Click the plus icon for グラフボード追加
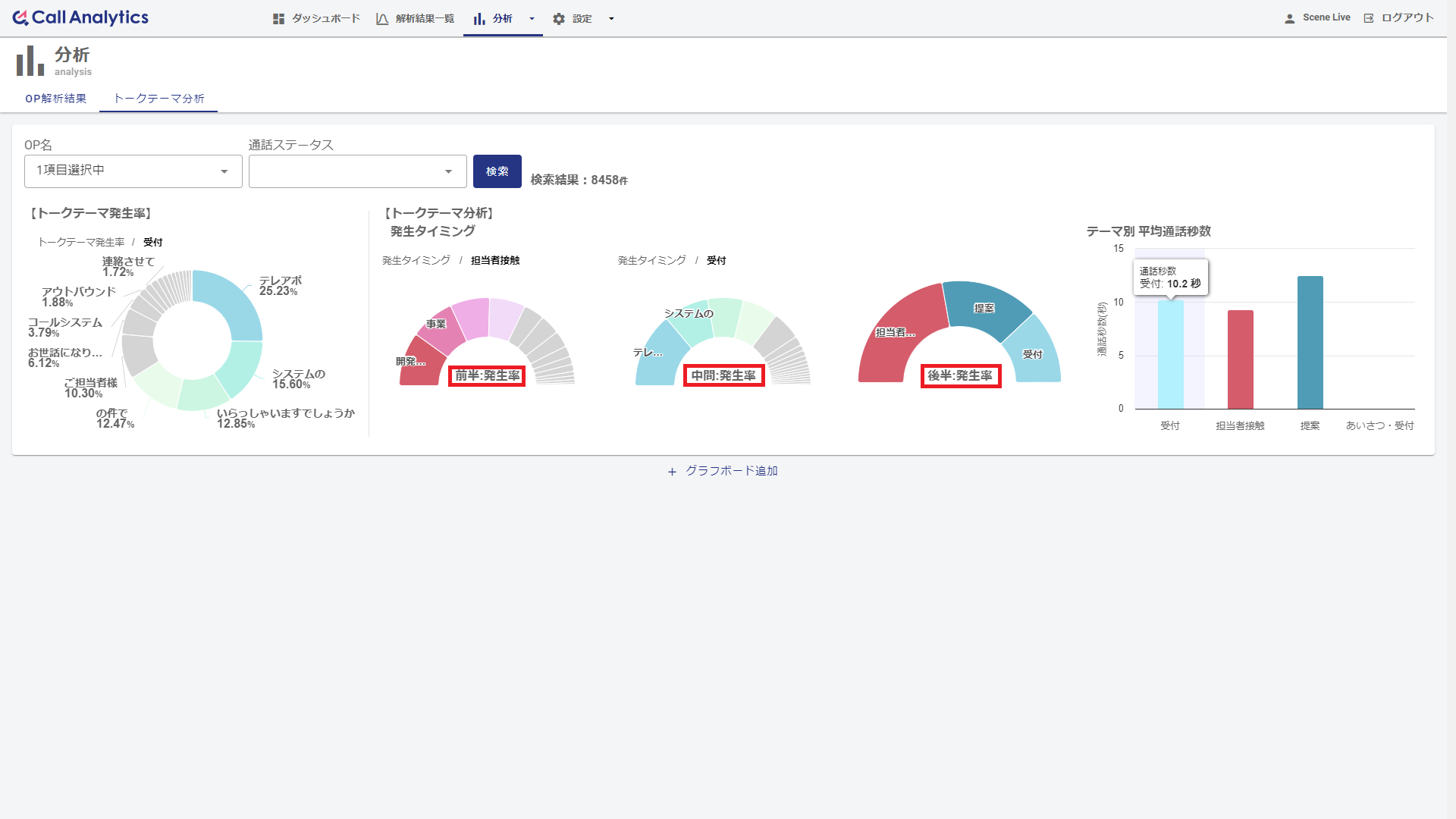 [672, 472]
